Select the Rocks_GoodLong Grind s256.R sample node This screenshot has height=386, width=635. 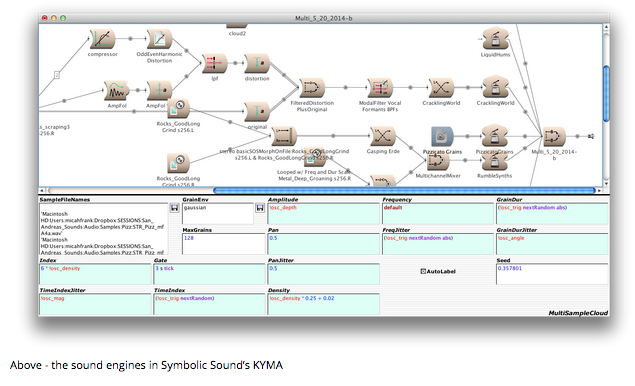(x=178, y=164)
